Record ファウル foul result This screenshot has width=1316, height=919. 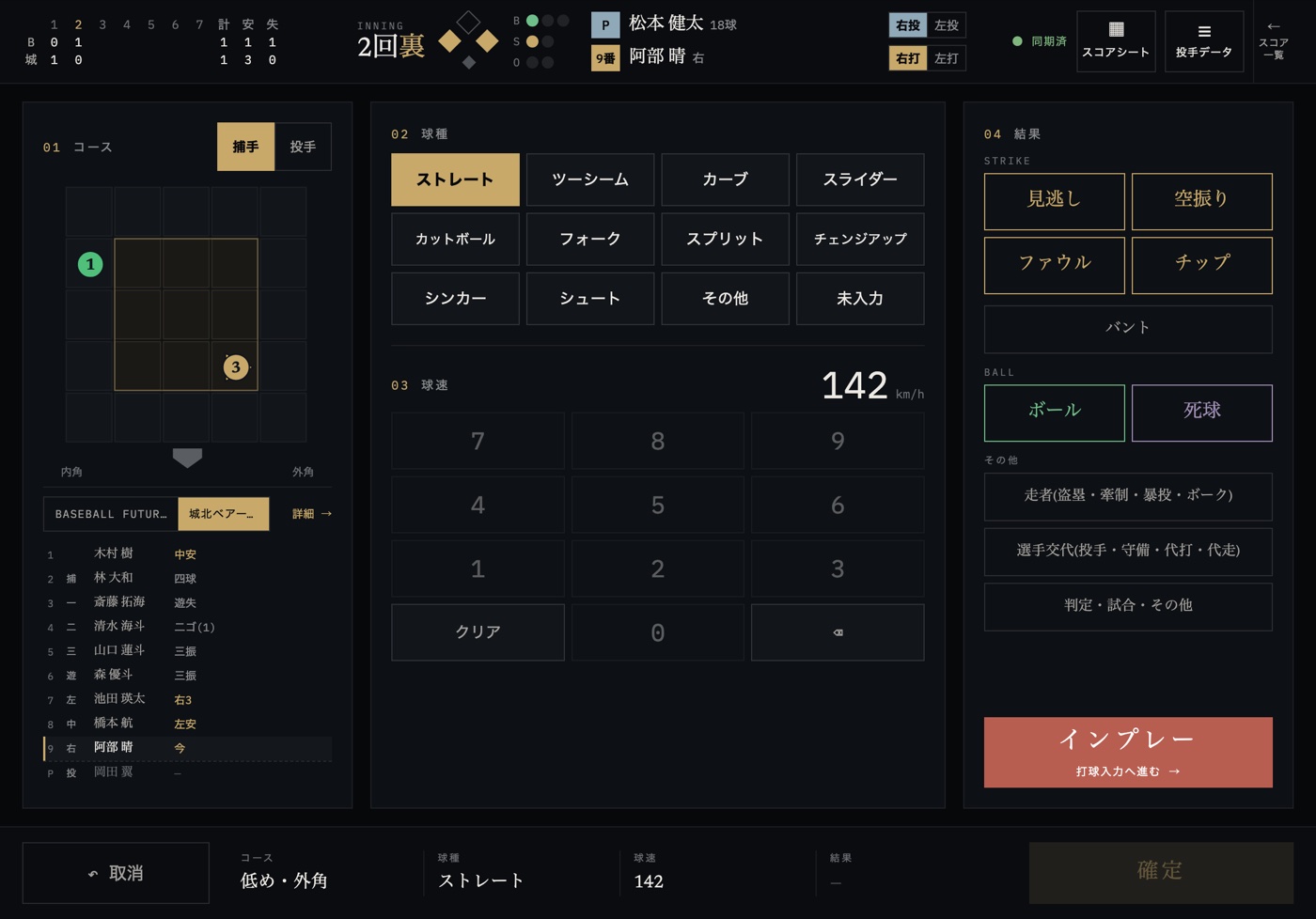pyautogui.click(x=1055, y=265)
